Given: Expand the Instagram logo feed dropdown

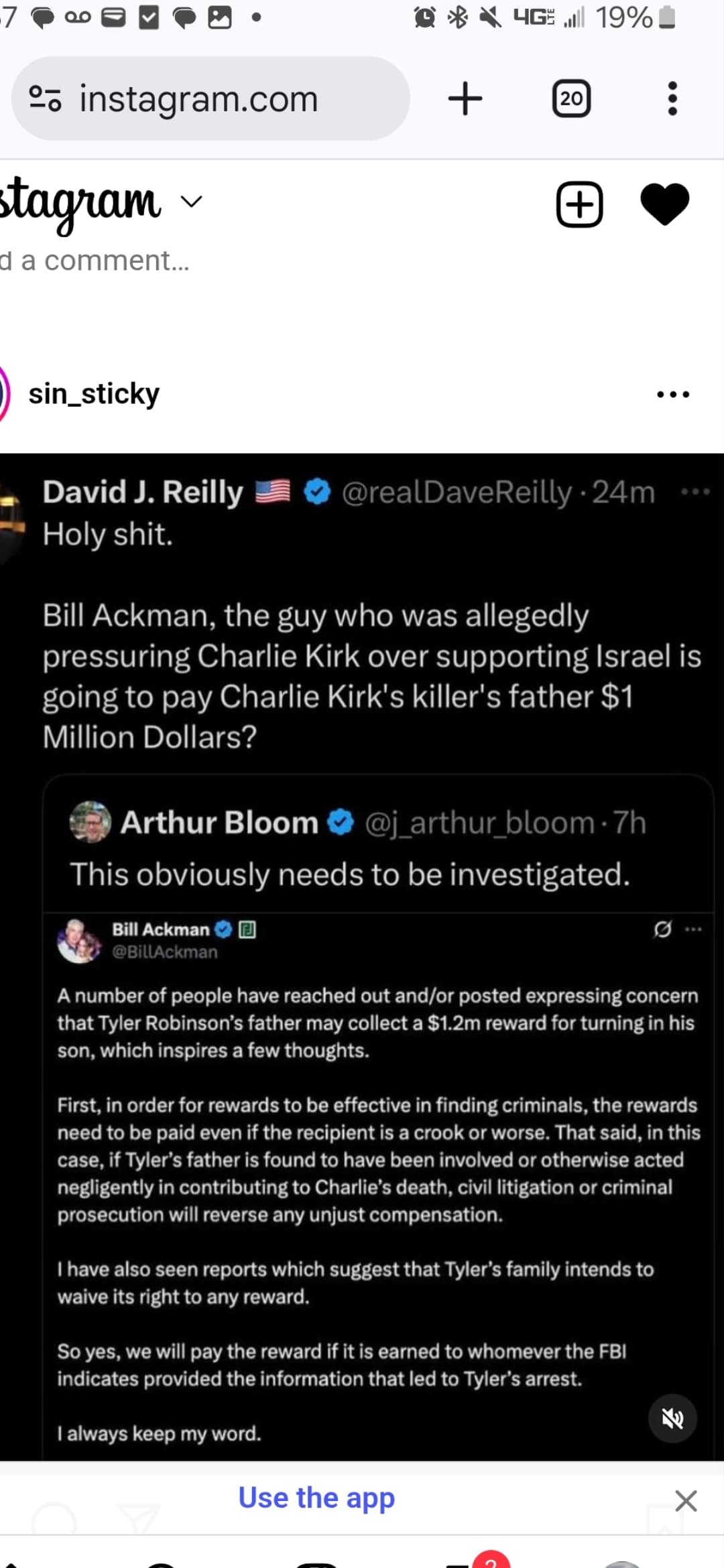Looking at the screenshot, I should (192, 202).
